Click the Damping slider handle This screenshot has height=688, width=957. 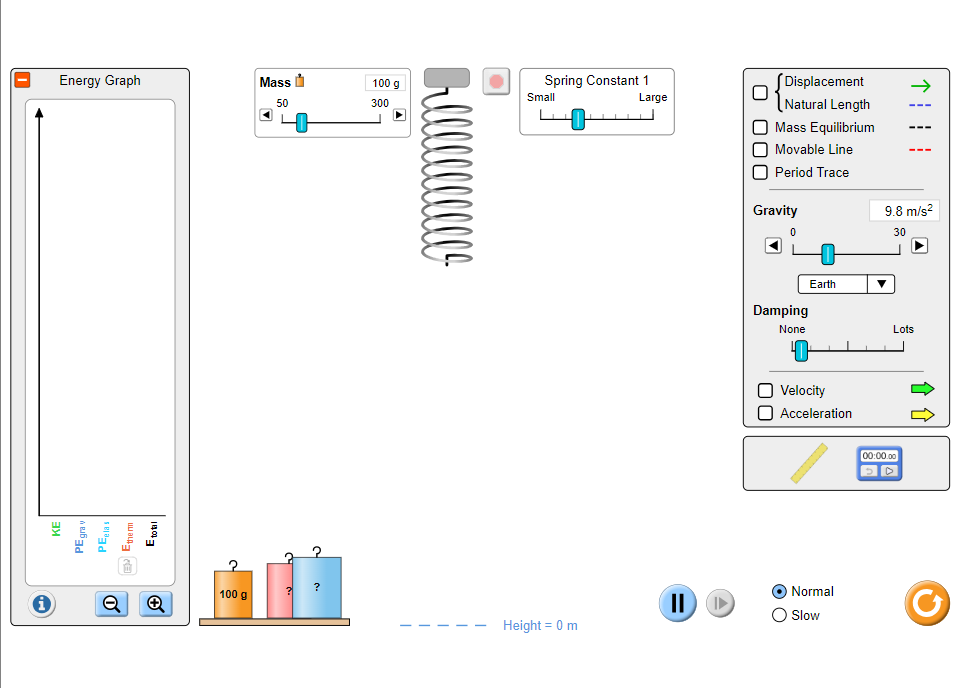point(800,351)
